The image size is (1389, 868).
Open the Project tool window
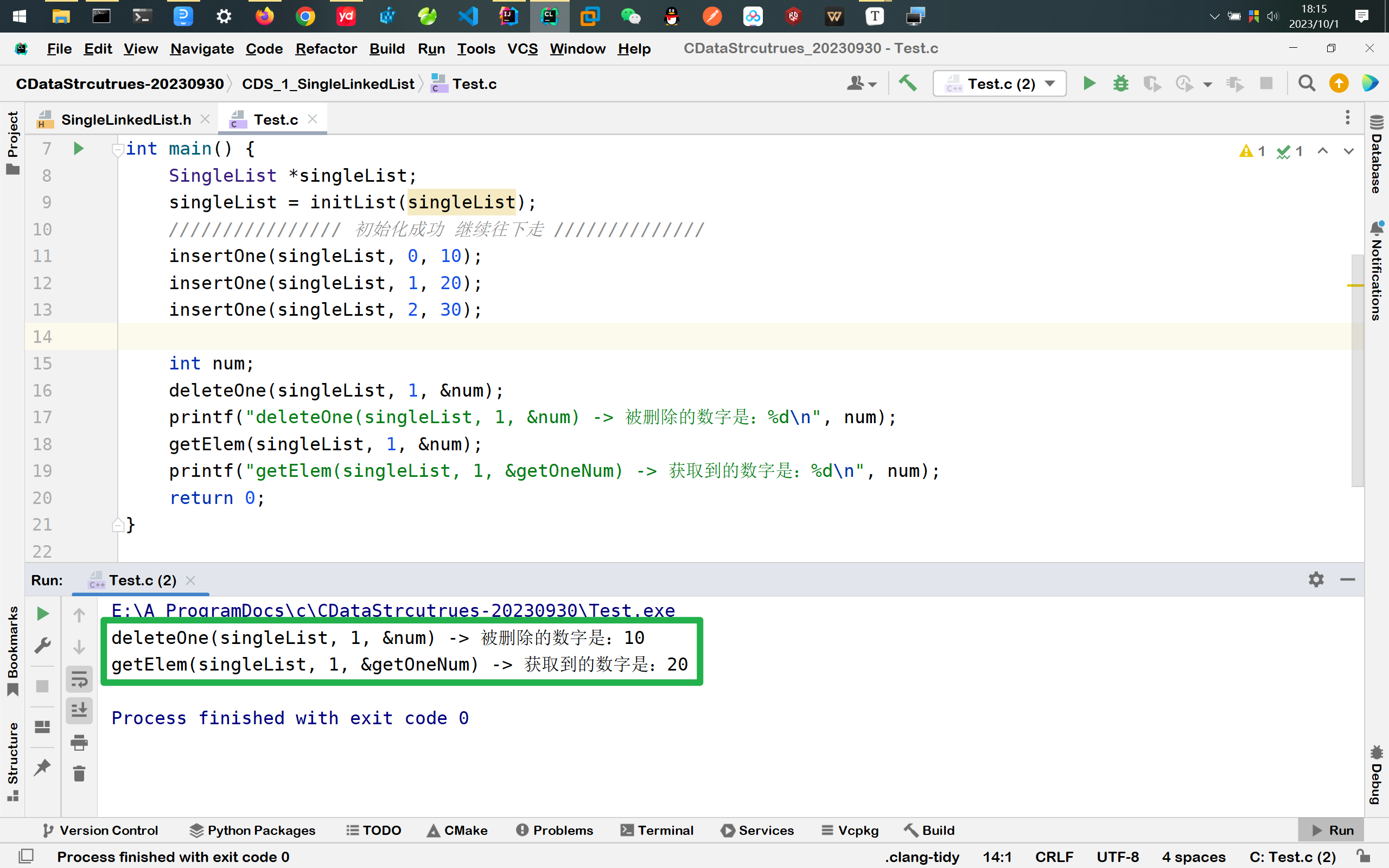coord(12,142)
